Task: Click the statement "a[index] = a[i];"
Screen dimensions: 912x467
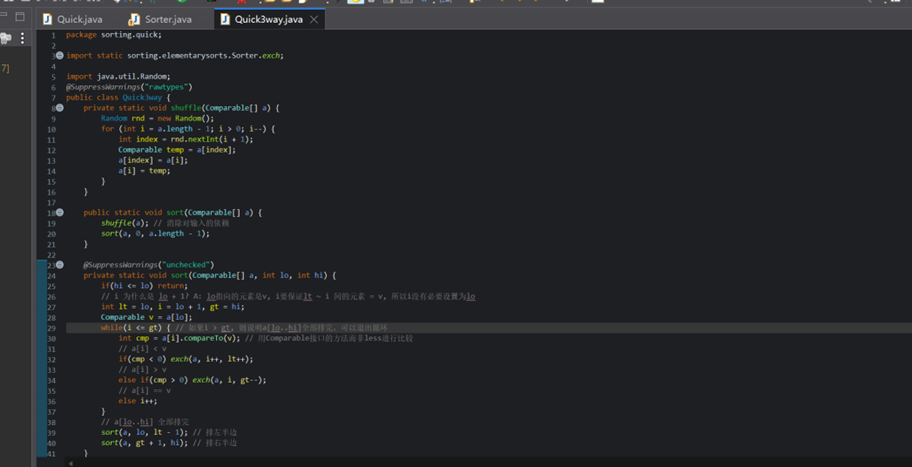Action: click(x=153, y=161)
